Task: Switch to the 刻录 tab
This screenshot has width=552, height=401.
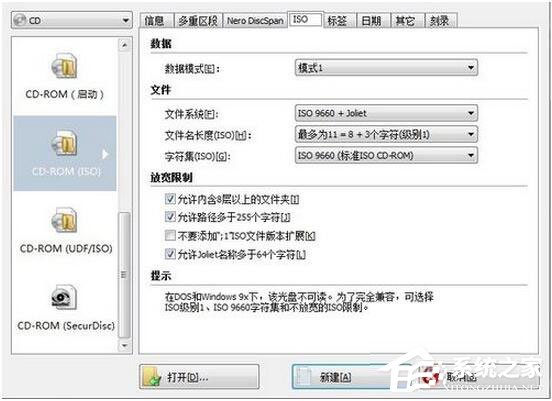Action: [x=441, y=21]
